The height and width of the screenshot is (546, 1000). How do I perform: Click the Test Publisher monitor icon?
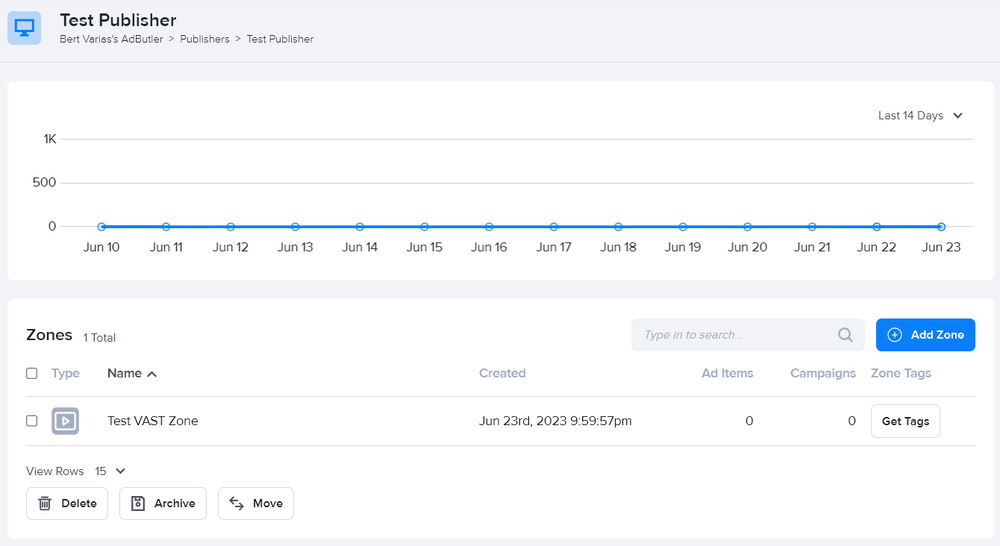[24, 28]
